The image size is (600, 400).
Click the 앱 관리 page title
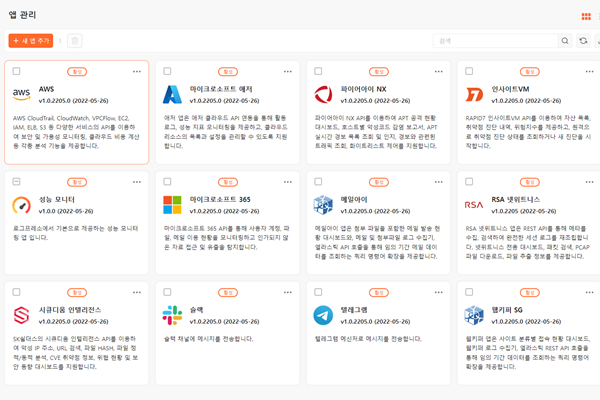[22, 15]
